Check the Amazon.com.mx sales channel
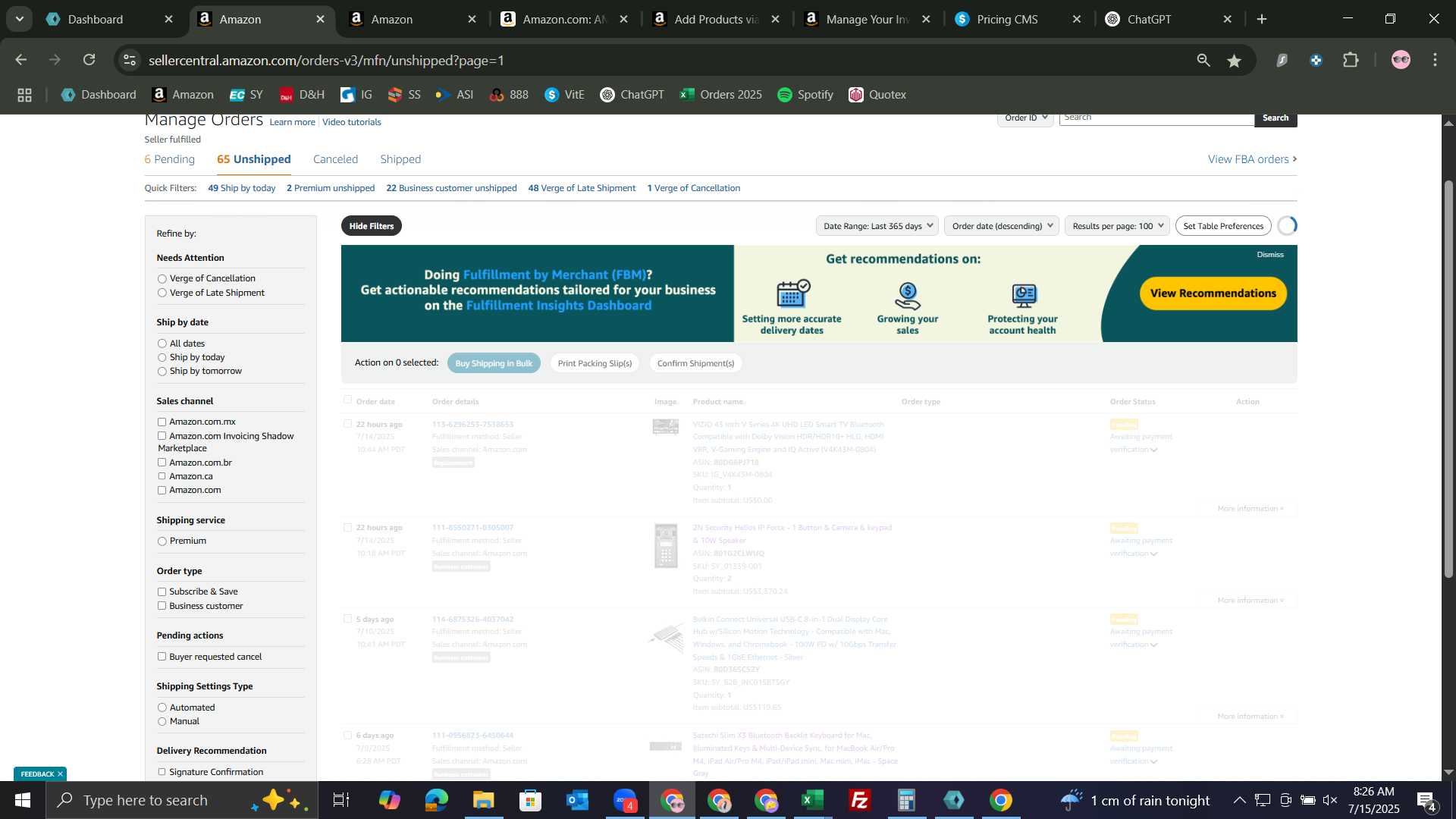 [x=162, y=422]
